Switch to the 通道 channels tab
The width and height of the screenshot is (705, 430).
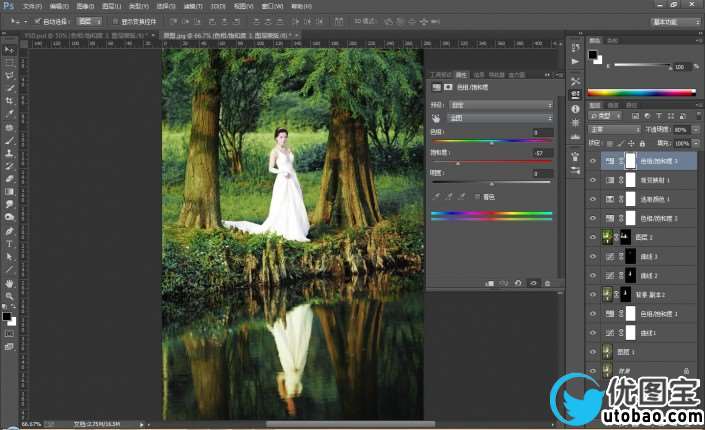(612, 105)
